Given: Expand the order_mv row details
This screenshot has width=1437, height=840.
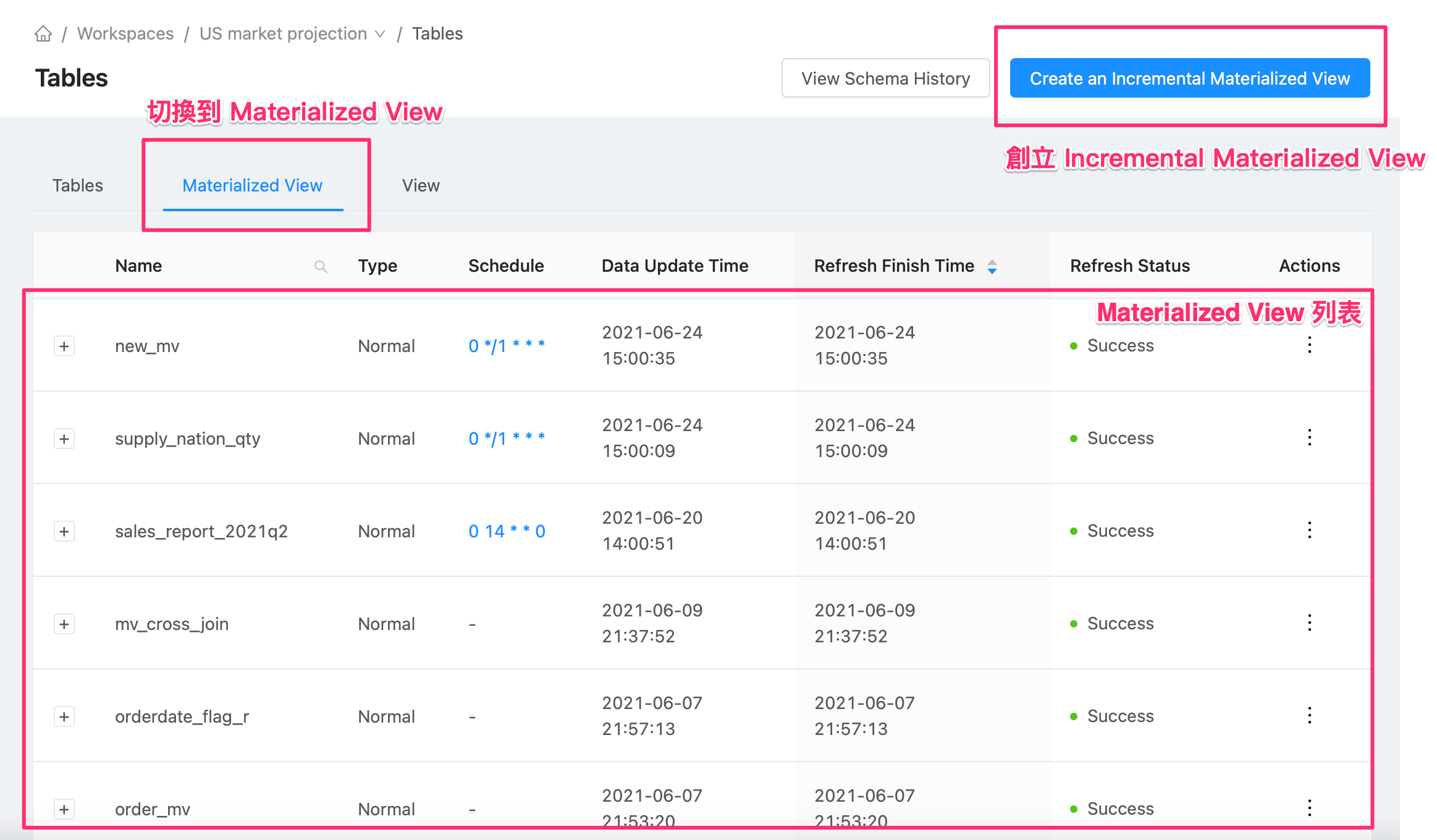Looking at the screenshot, I should [64, 809].
